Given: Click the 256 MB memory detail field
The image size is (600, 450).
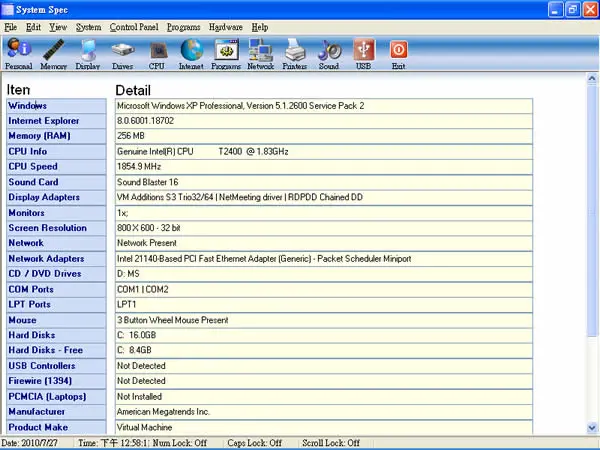Looking at the screenshot, I should tap(324, 136).
